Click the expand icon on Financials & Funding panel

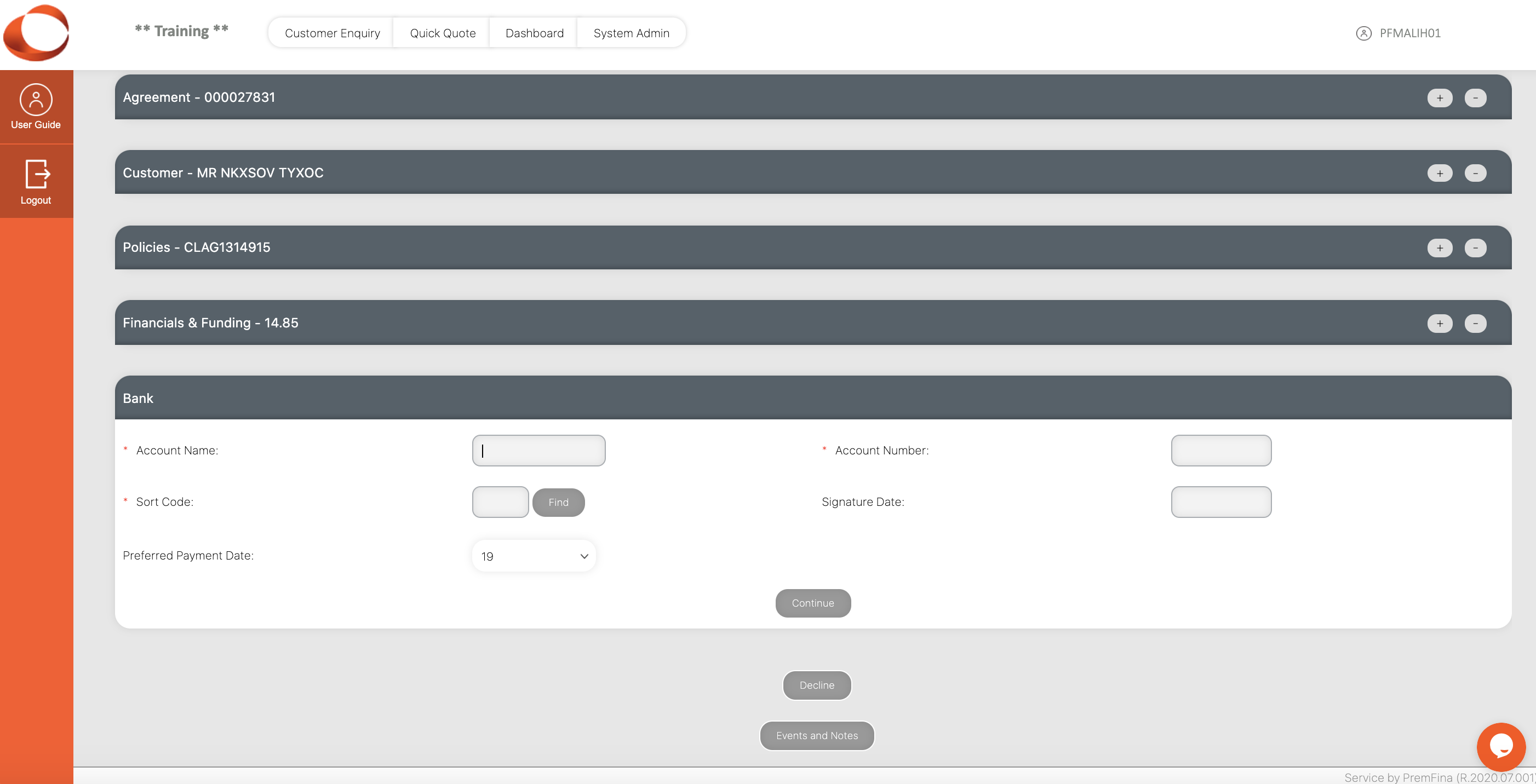point(1440,323)
